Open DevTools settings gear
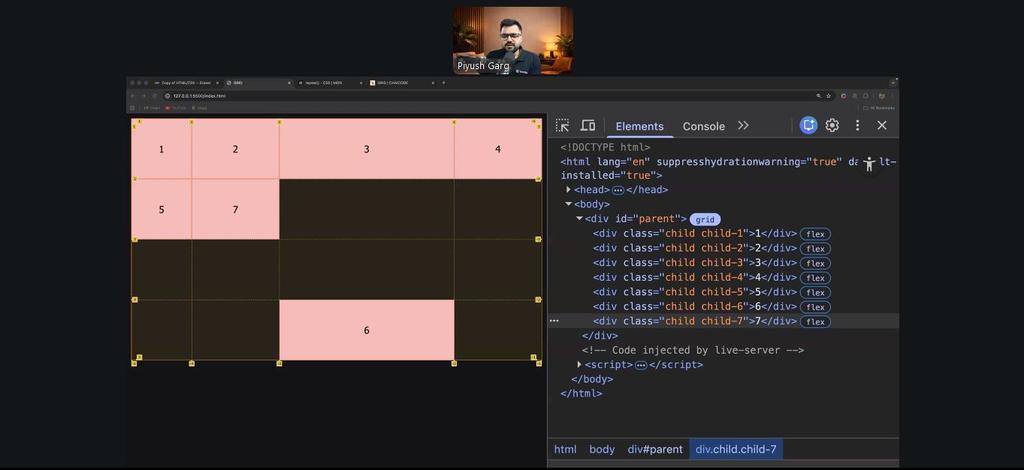 click(832, 125)
